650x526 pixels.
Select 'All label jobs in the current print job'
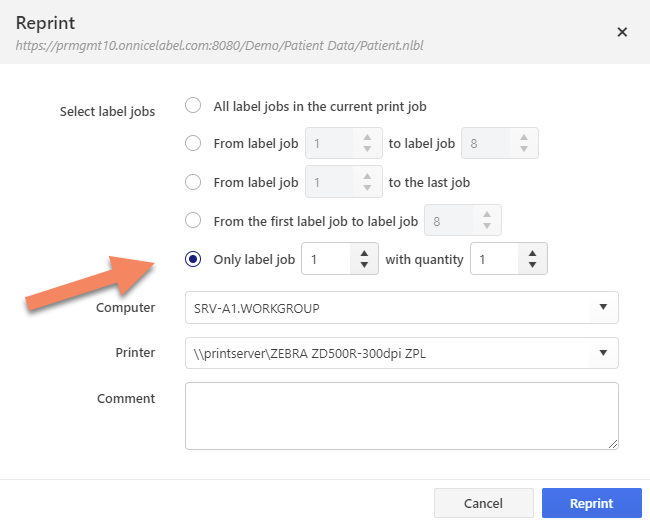click(x=193, y=105)
